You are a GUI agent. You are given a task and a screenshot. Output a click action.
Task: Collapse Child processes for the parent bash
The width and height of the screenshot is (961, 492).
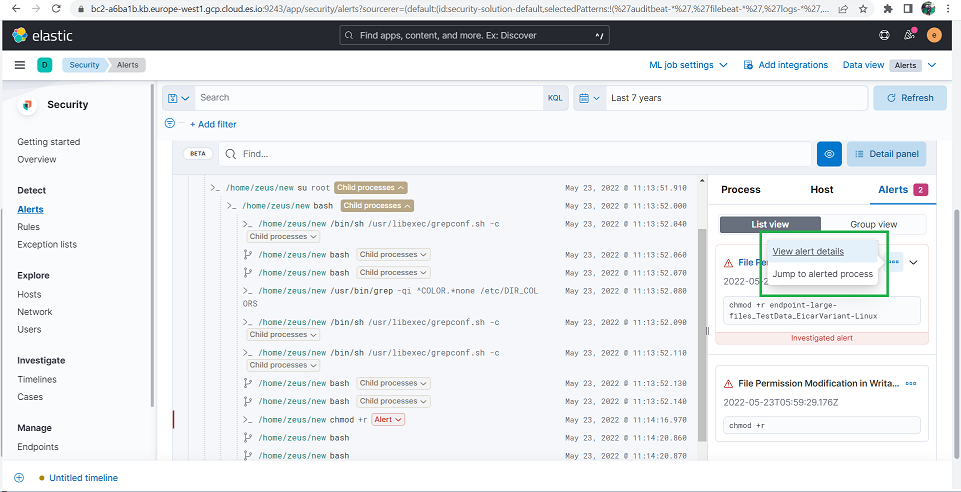pos(377,205)
